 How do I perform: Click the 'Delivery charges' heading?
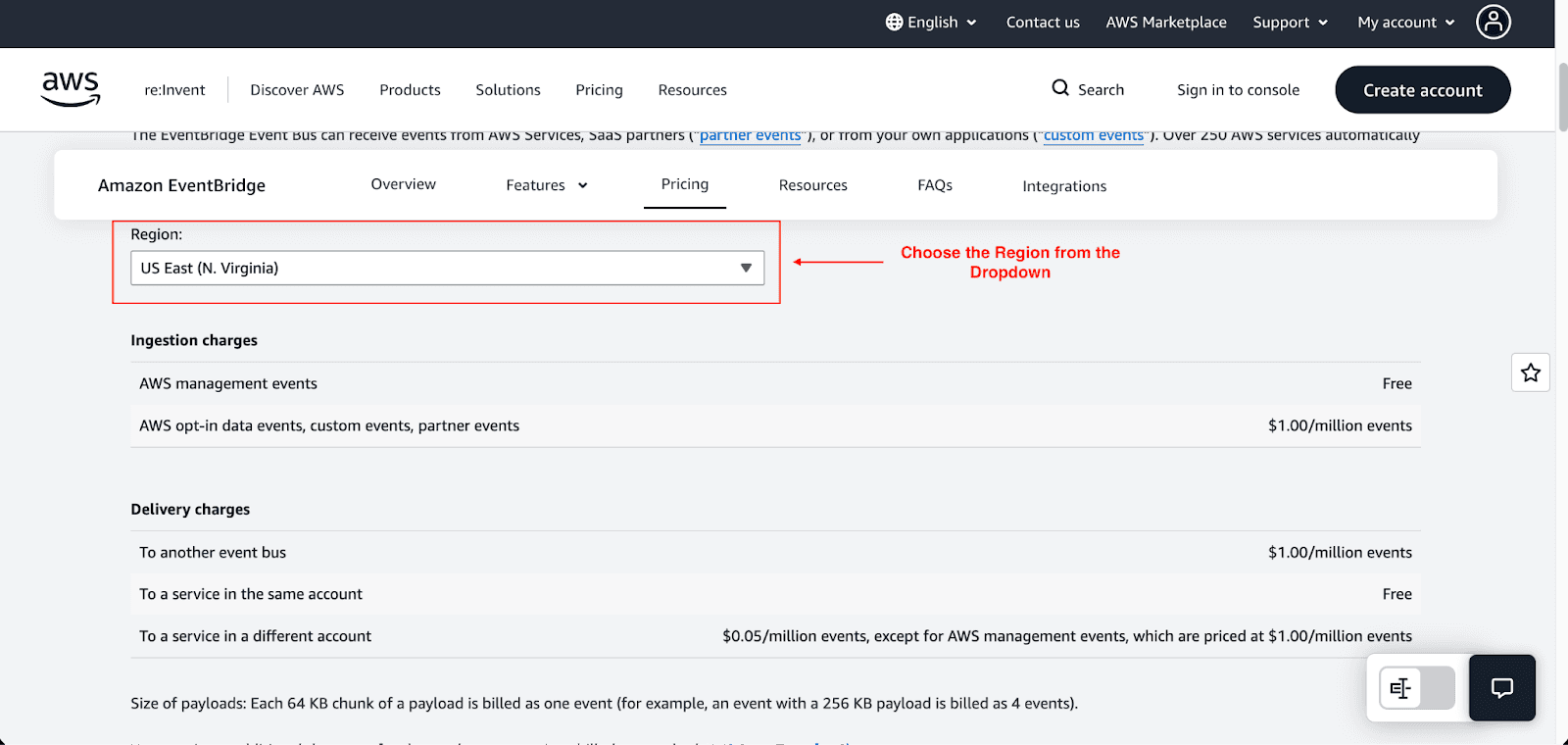190,509
